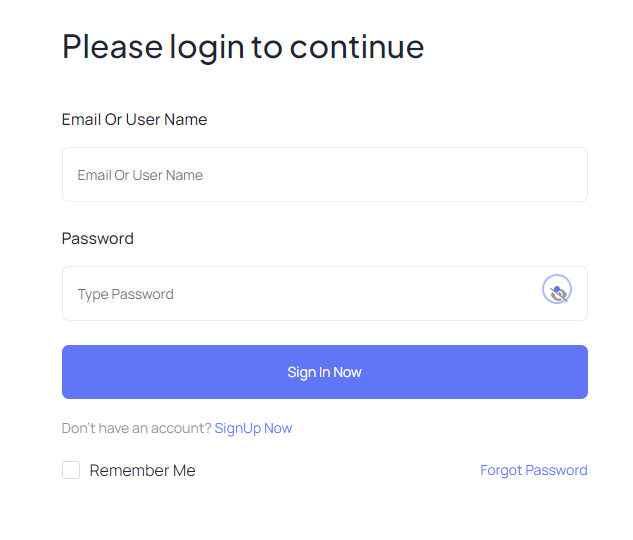Select the Please login to continue heading
This screenshot has height=540, width=633.
243,48
